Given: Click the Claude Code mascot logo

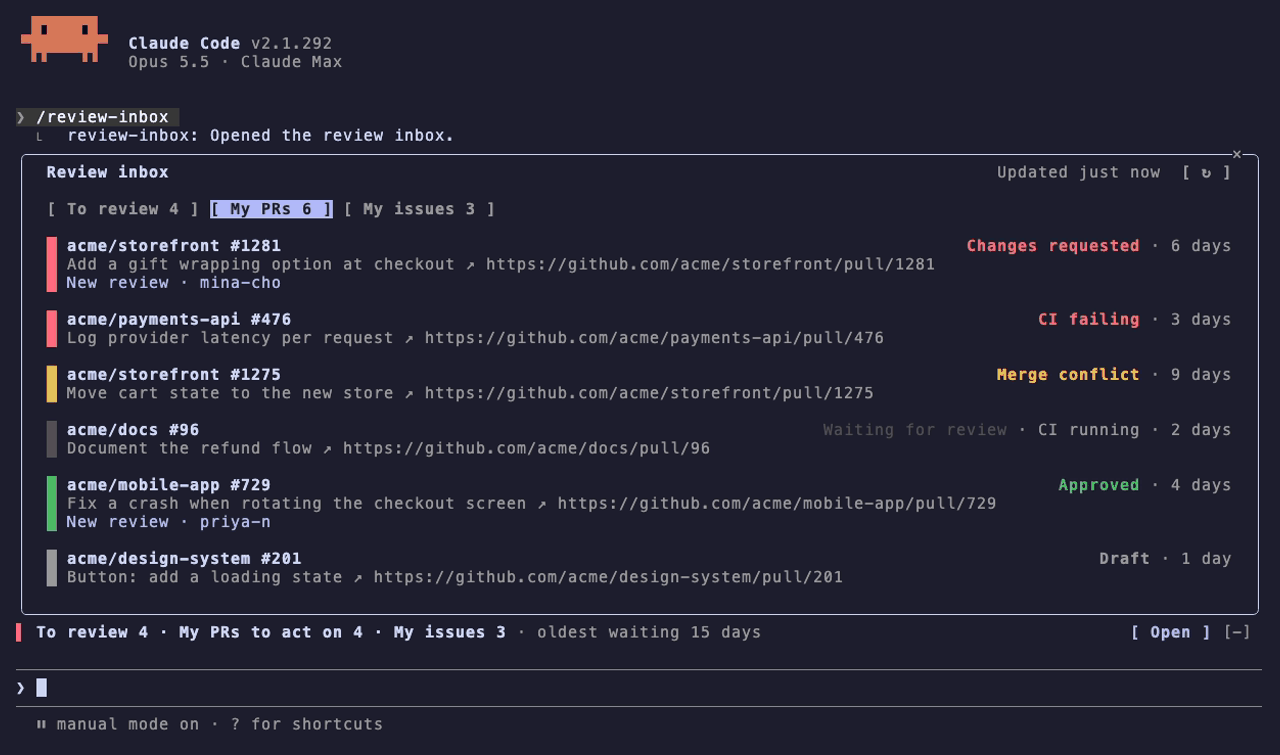Looking at the screenshot, I should coord(64,39).
